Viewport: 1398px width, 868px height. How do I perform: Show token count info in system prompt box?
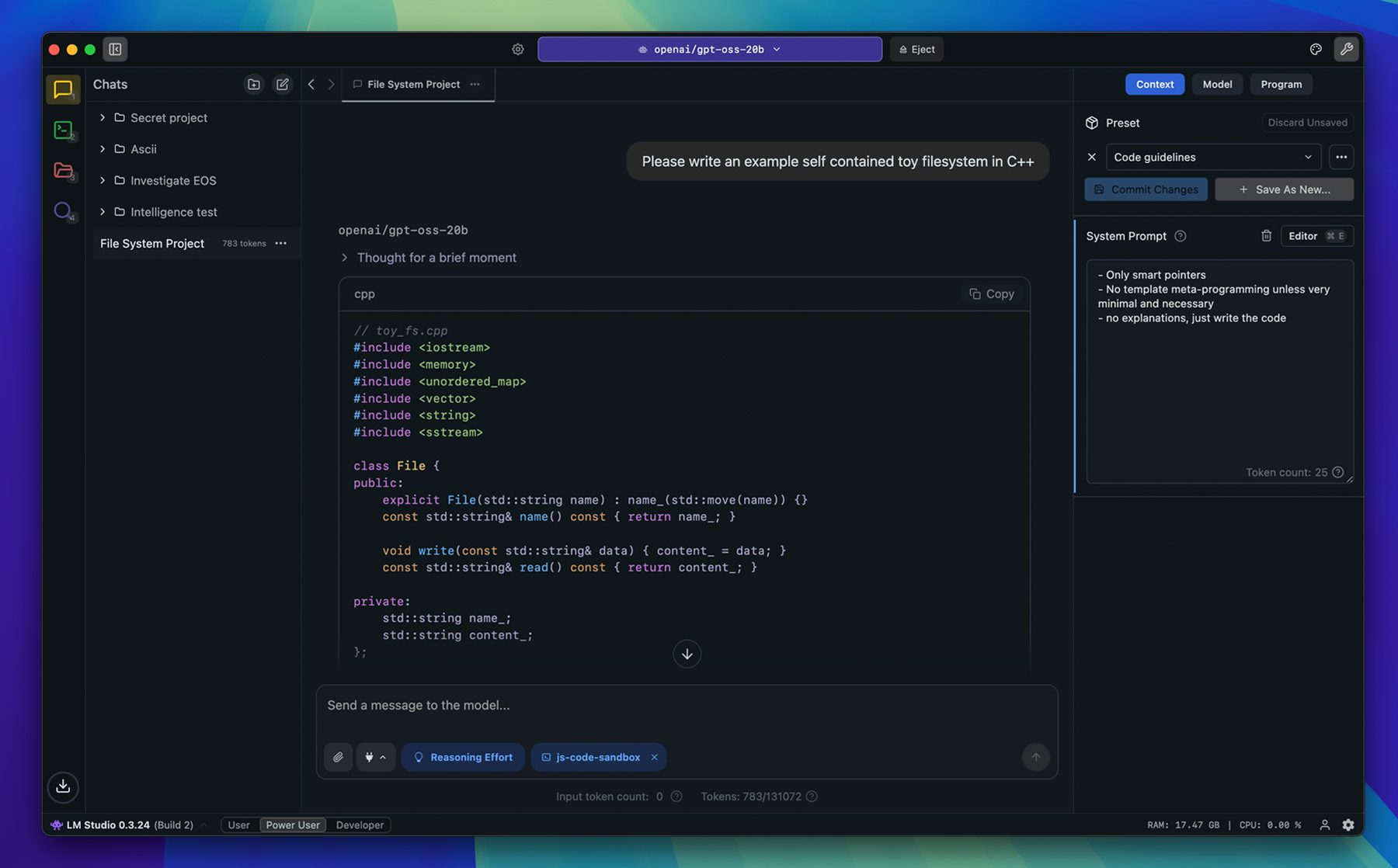click(1337, 472)
